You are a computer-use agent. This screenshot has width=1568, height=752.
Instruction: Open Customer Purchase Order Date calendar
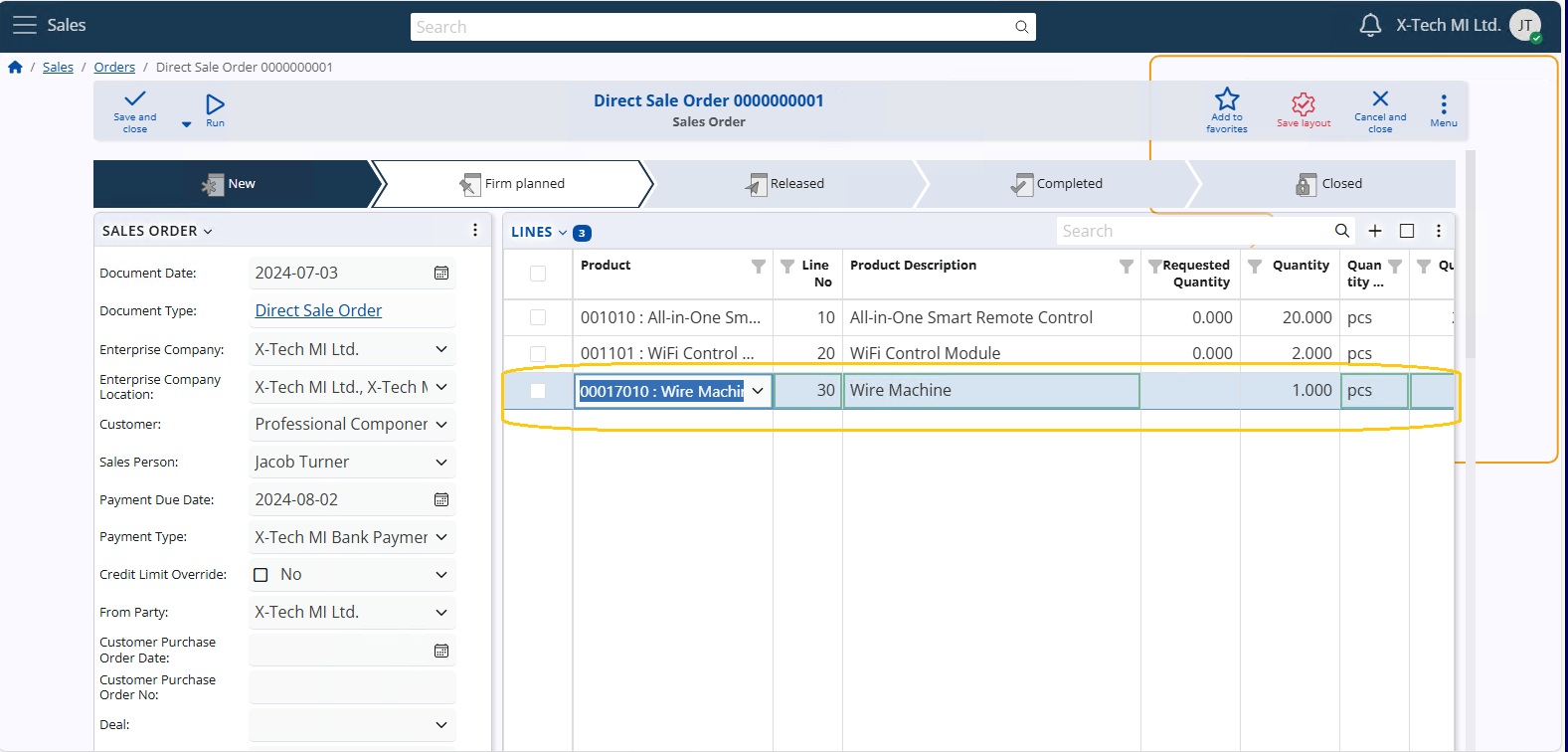click(441, 651)
